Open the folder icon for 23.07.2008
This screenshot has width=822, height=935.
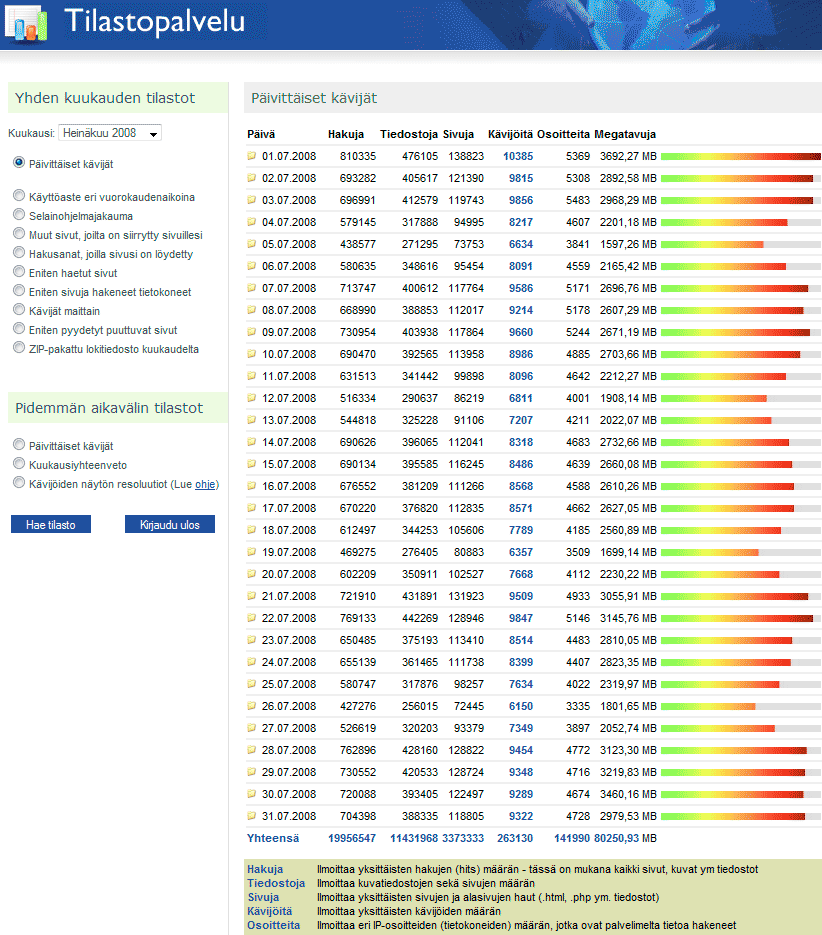[252, 640]
